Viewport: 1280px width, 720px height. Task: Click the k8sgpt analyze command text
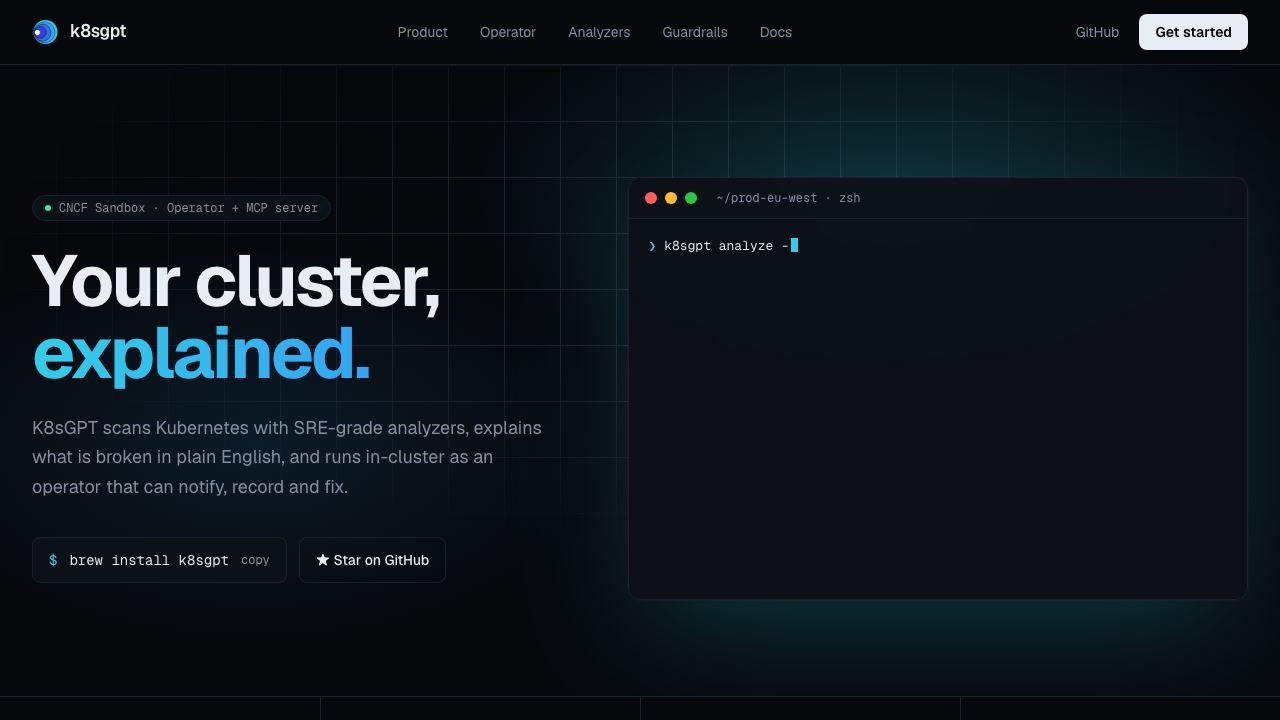pos(726,246)
